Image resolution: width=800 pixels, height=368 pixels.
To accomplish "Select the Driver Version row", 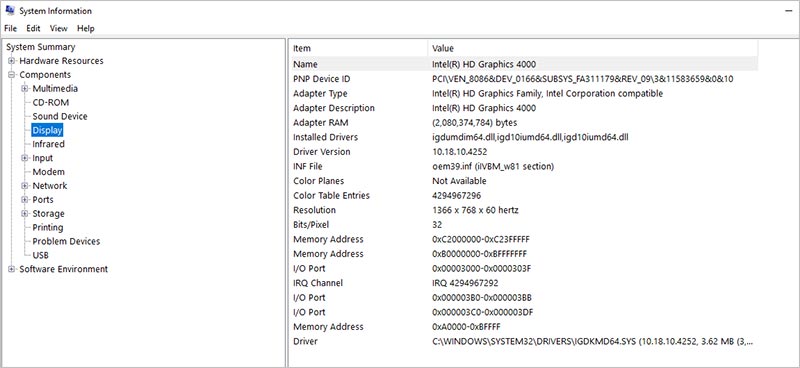I will [x=524, y=152].
